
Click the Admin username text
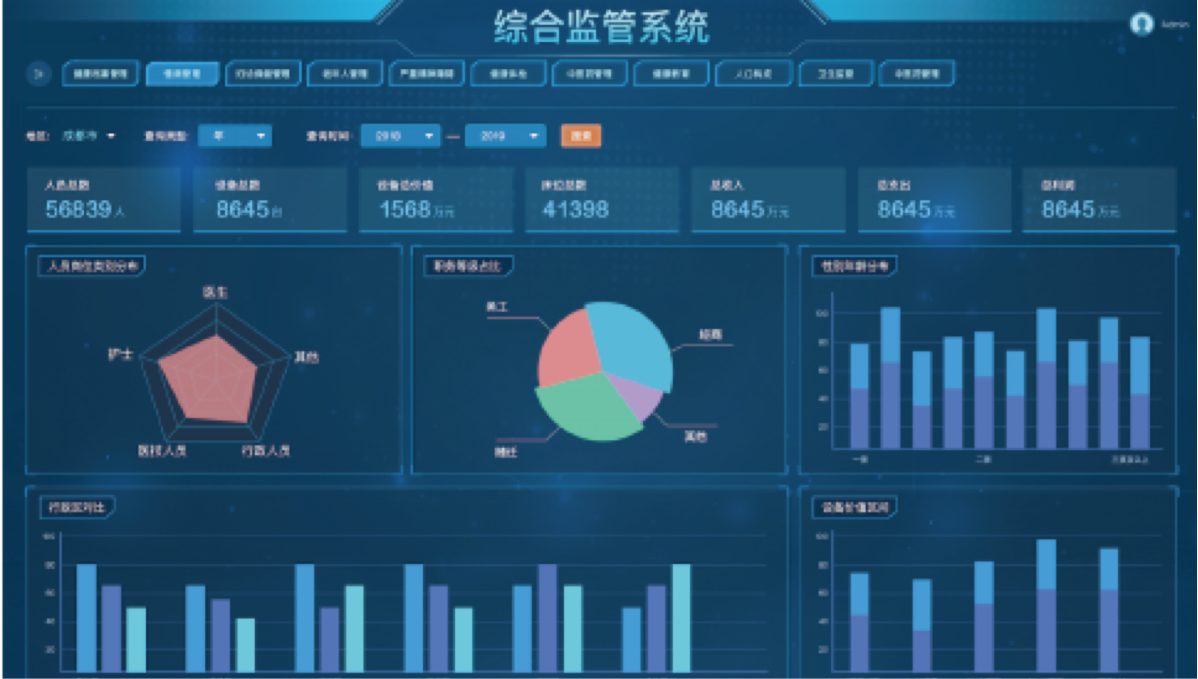tap(1174, 25)
